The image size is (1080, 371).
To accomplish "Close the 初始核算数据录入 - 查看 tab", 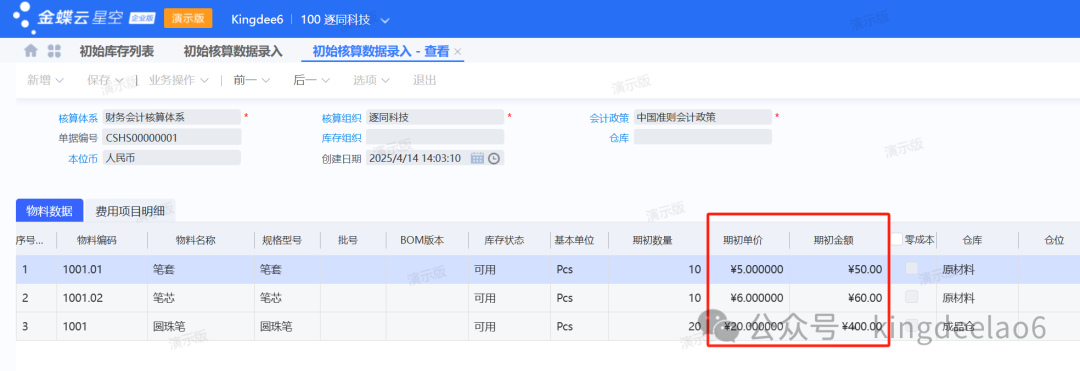I will click(458, 52).
